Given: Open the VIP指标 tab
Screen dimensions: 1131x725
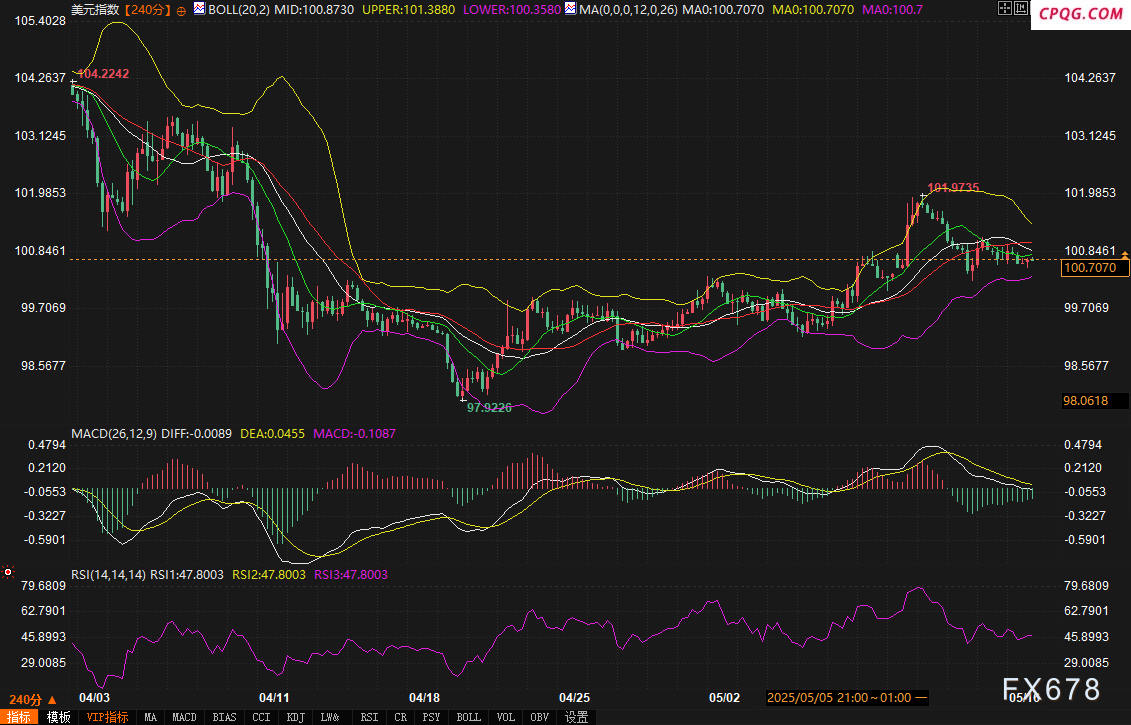Looking at the screenshot, I should click(107, 717).
